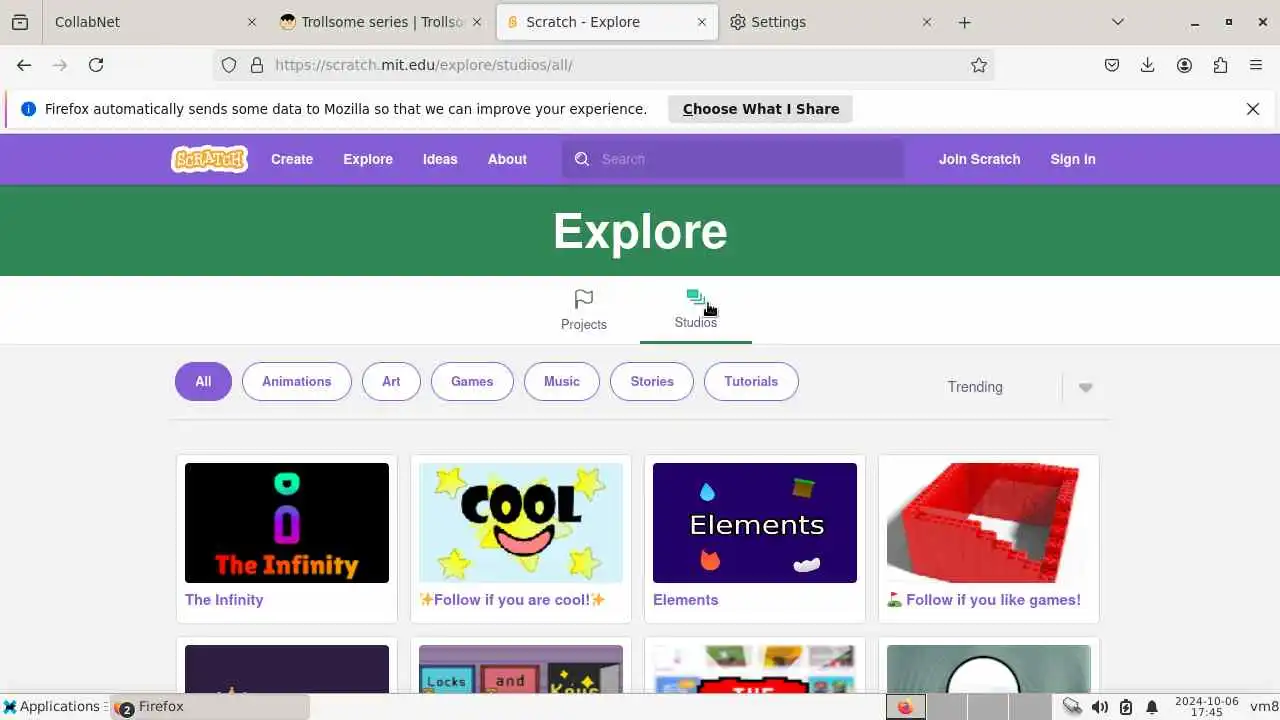Close the CollabNet tab
Viewport: 1280px width, 720px height.
click(x=252, y=22)
